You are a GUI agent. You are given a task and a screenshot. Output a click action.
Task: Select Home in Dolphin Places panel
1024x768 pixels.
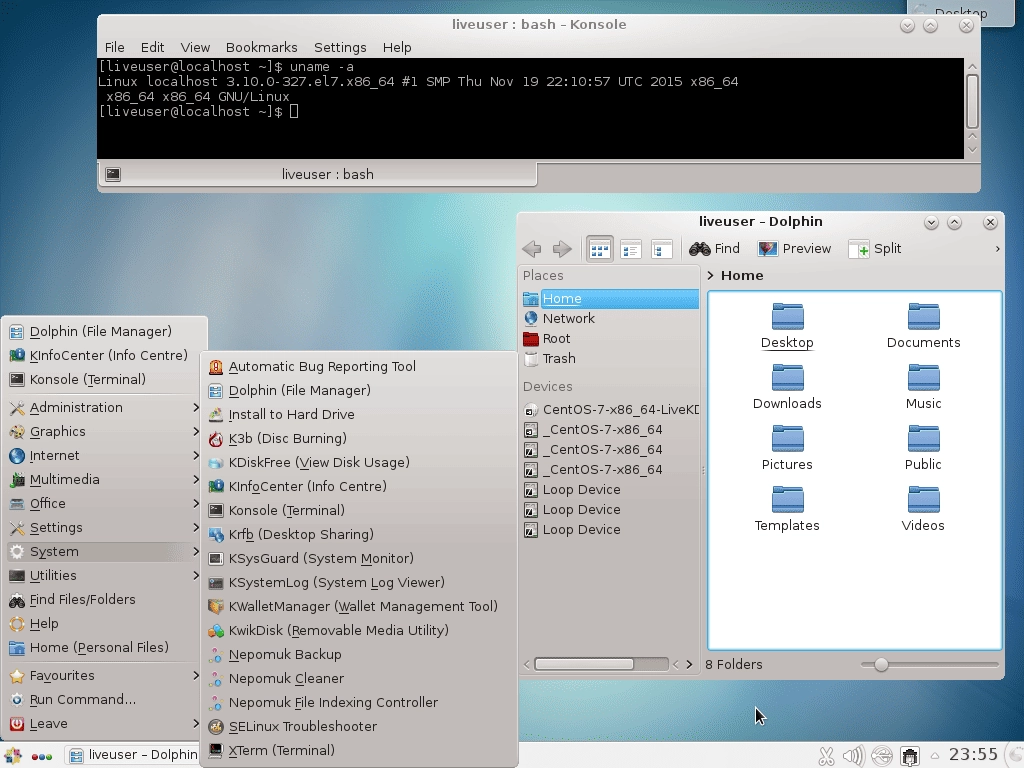(610, 298)
